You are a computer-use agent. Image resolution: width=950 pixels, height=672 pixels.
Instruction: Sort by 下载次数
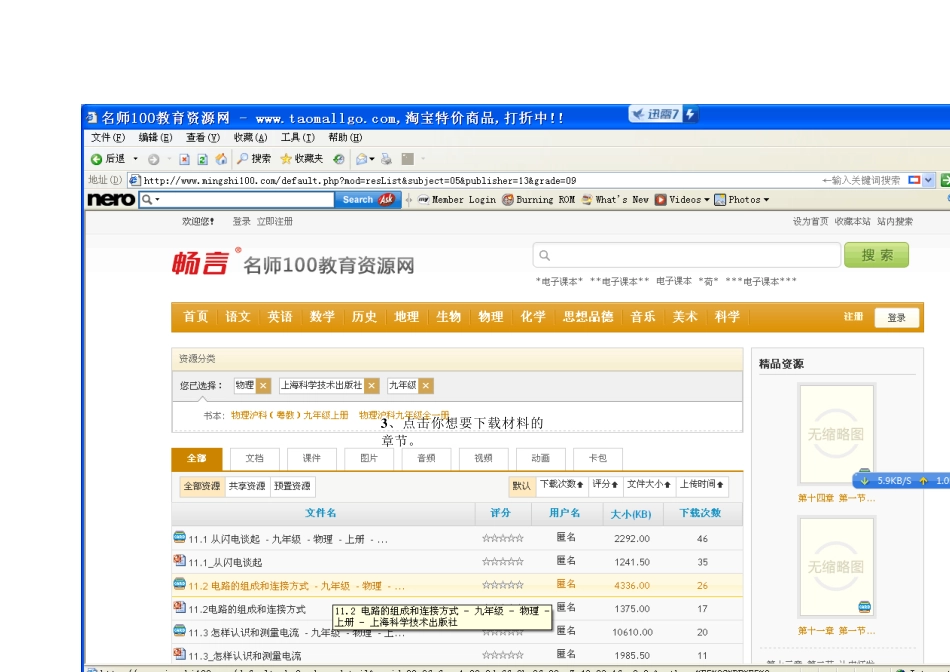coord(562,485)
